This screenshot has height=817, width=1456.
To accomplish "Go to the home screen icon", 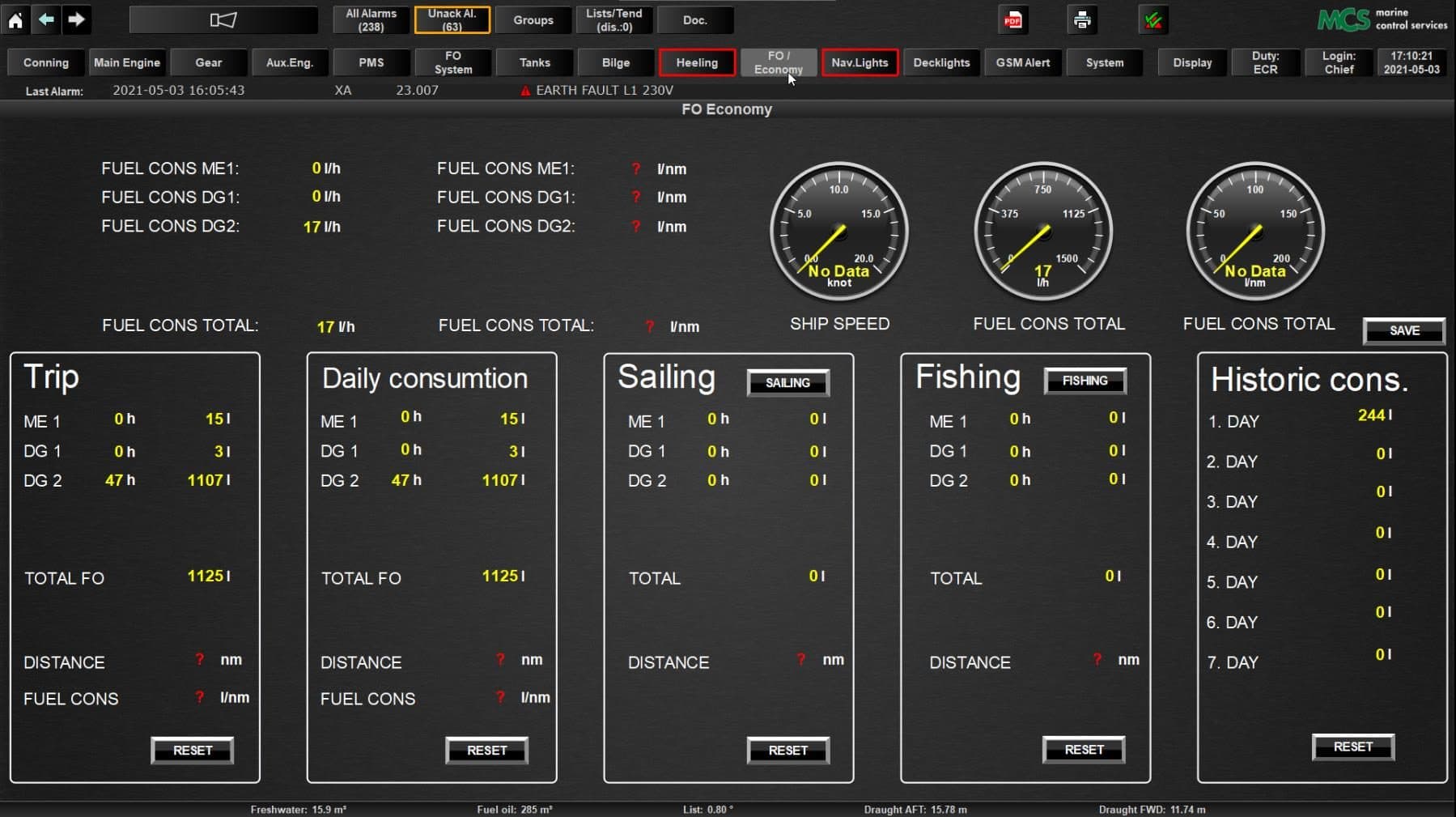I will click(x=15, y=20).
